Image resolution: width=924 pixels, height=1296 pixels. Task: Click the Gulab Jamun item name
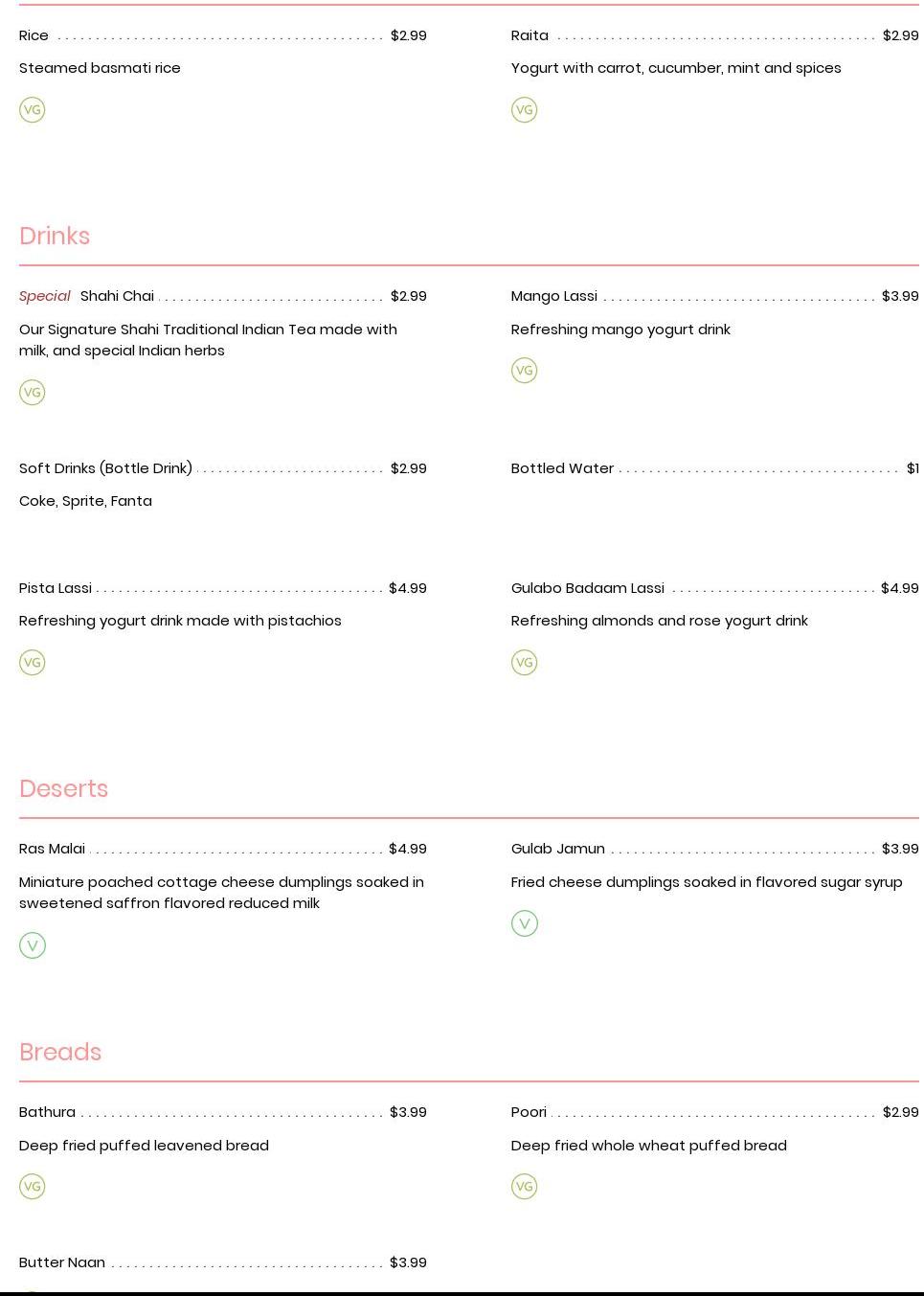[558, 849]
